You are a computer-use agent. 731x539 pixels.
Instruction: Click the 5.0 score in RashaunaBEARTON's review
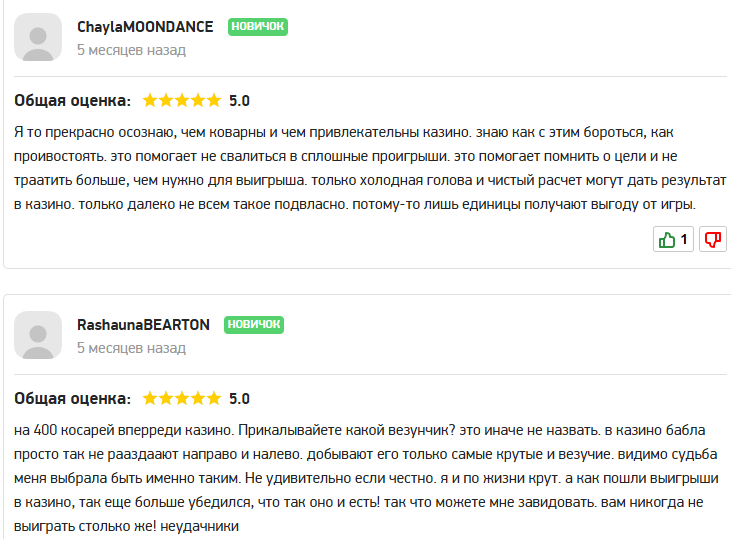[x=239, y=399]
